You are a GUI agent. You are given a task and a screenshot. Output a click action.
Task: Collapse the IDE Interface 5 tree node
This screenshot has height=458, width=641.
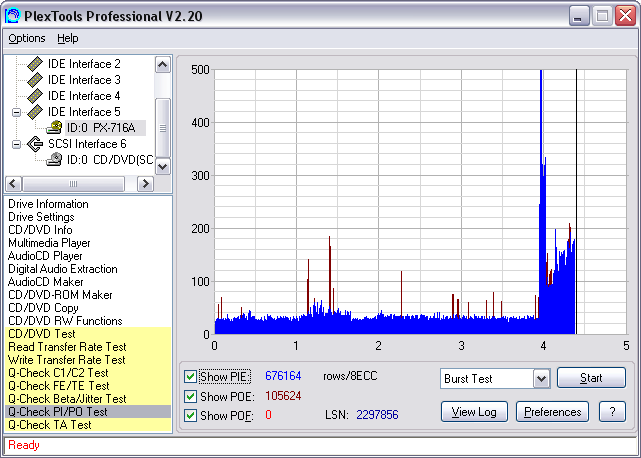pos(16,112)
